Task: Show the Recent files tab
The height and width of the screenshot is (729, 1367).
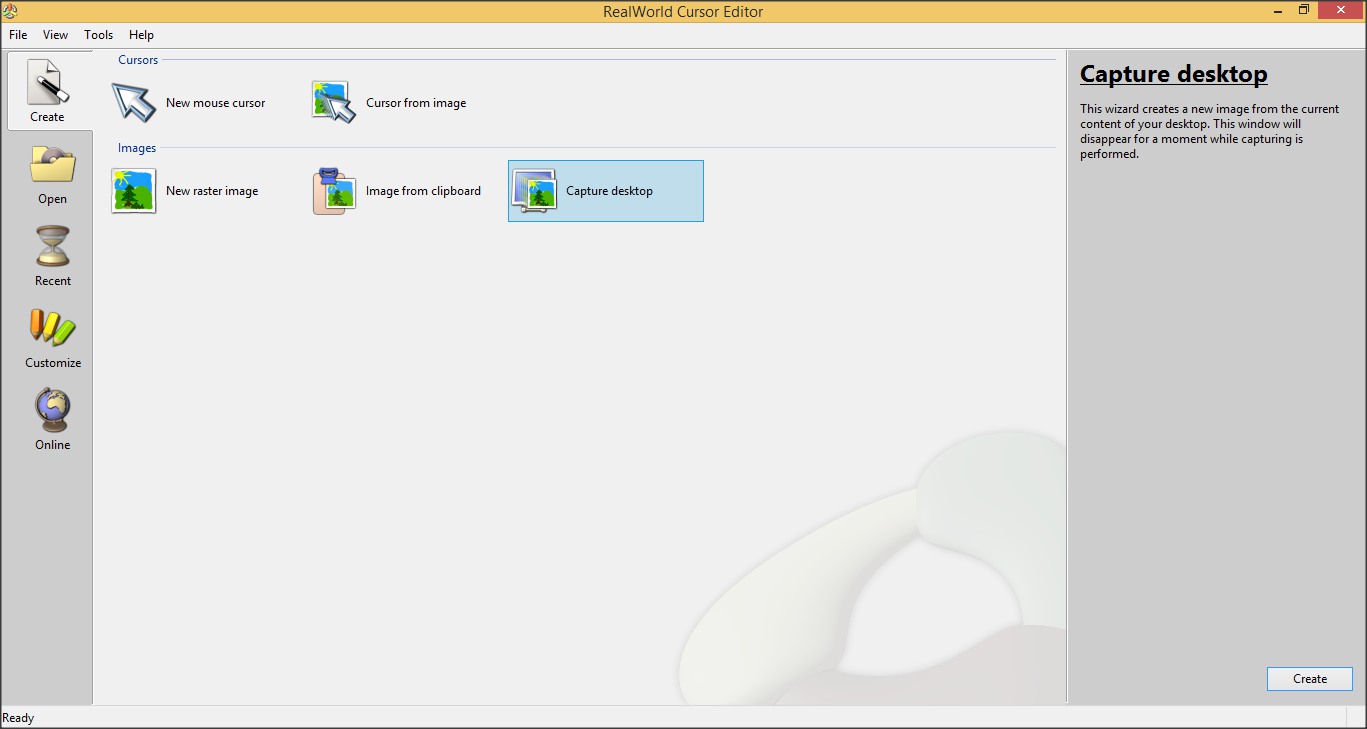Action: 53,256
